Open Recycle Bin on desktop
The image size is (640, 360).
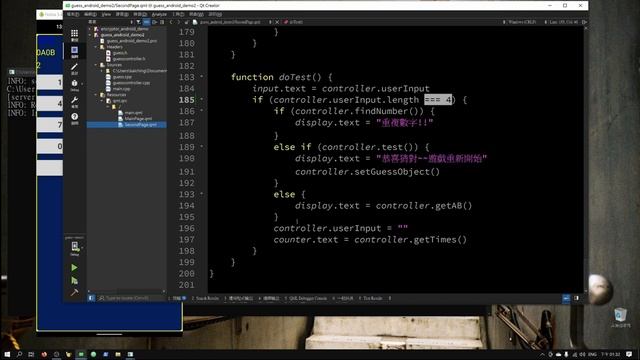point(620,318)
